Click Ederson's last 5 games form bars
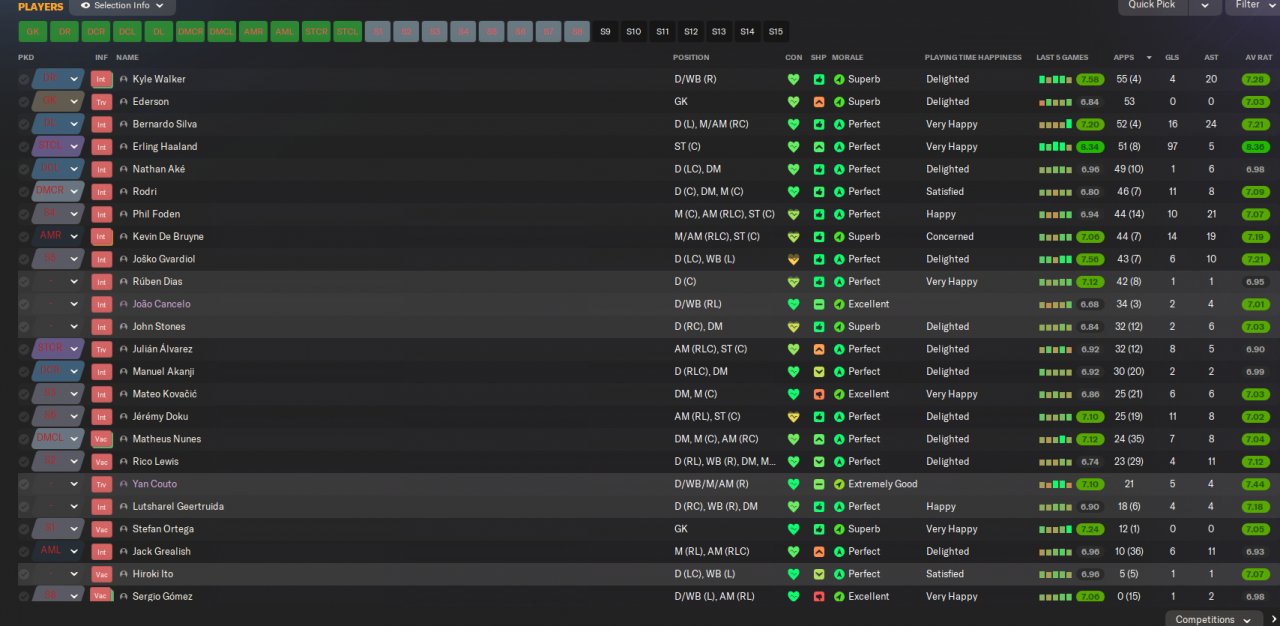This screenshot has width=1280, height=626. point(1055,102)
